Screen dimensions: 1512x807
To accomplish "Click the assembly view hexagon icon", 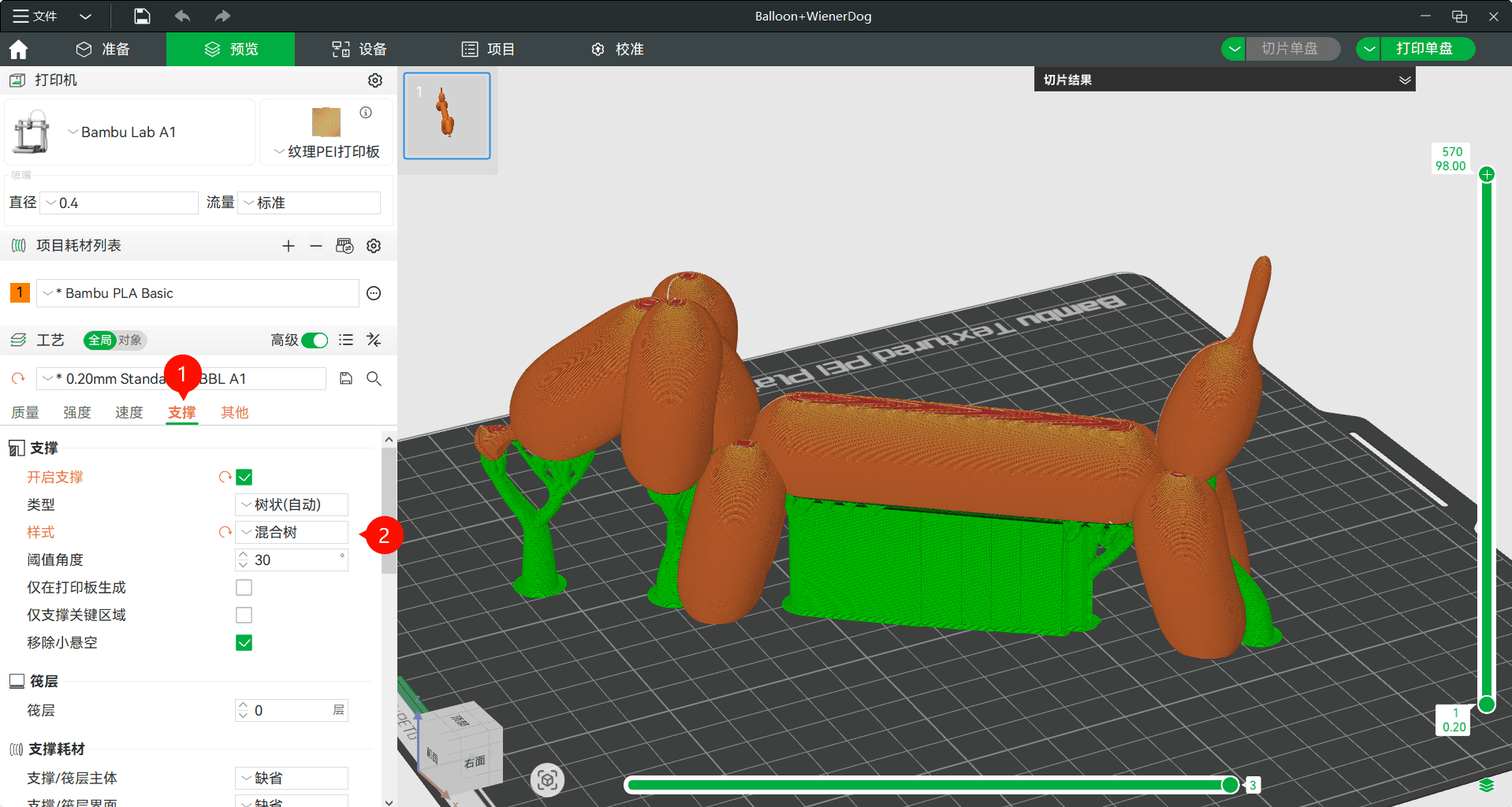I will (548, 780).
